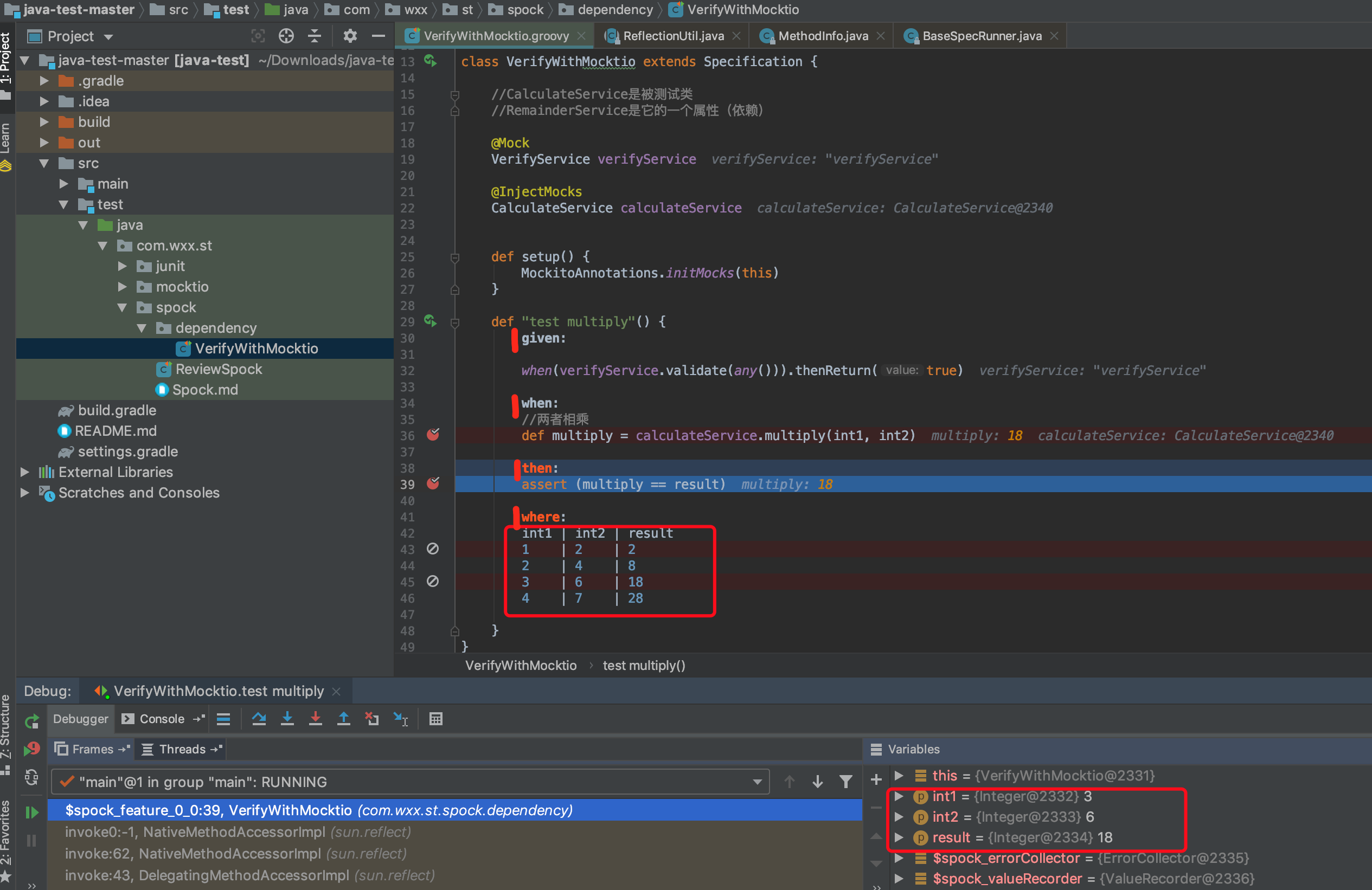Expand the int1 variable
The height and width of the screenshot is (890, 1372).
[899, 796]
